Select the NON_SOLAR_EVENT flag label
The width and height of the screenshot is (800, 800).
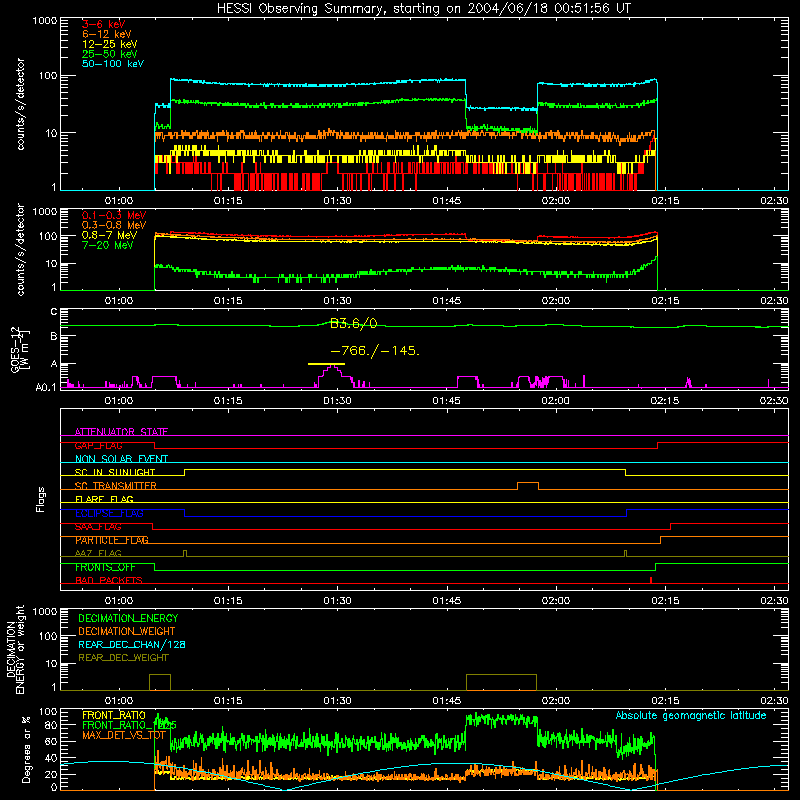click(x=121, y=459)
